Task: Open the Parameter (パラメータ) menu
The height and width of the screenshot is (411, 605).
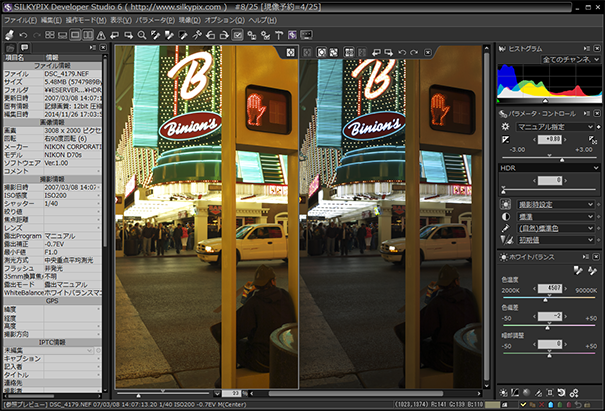Action: (155, 20)
